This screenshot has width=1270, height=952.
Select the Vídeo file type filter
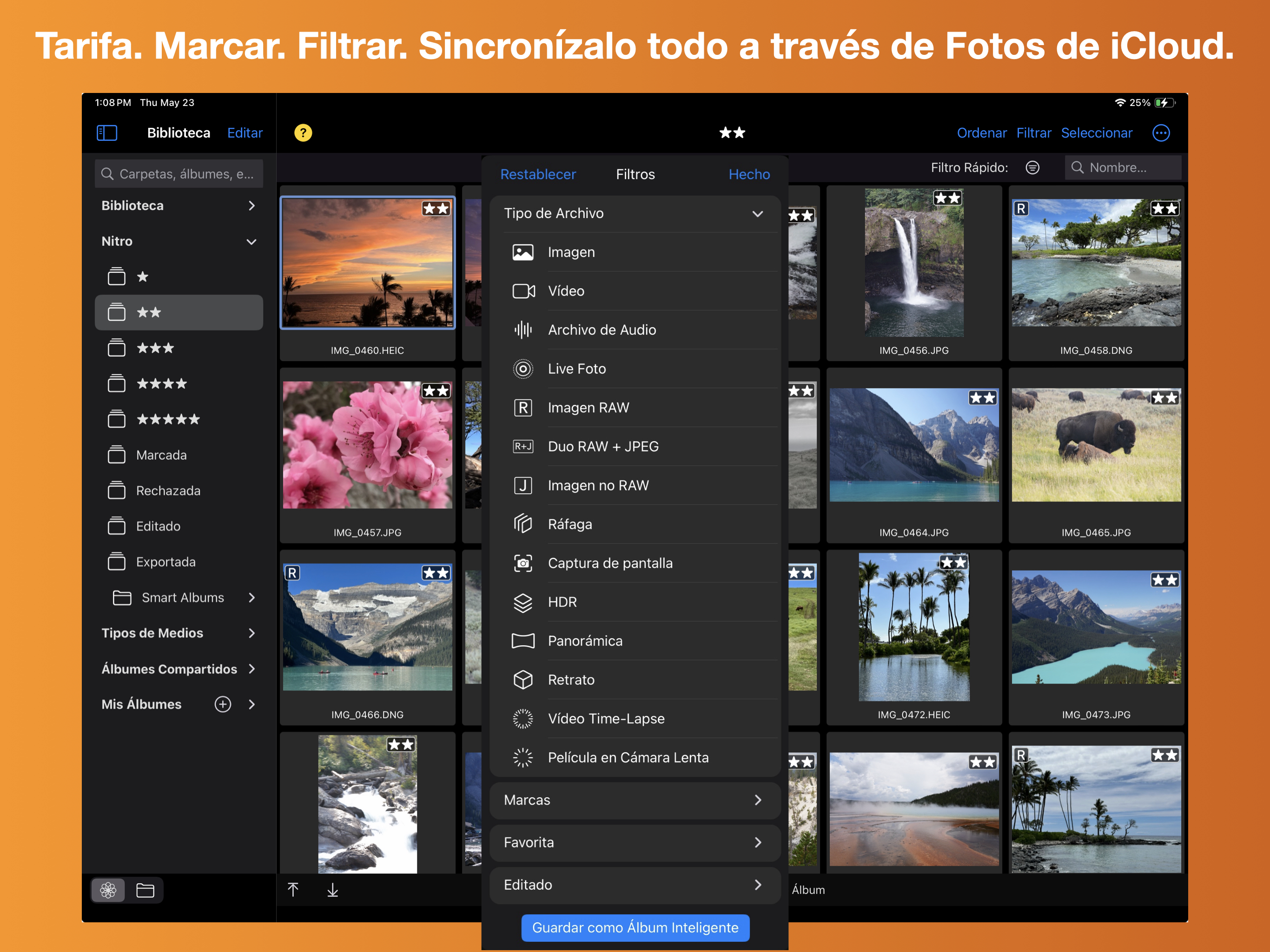tap(635, 291)
